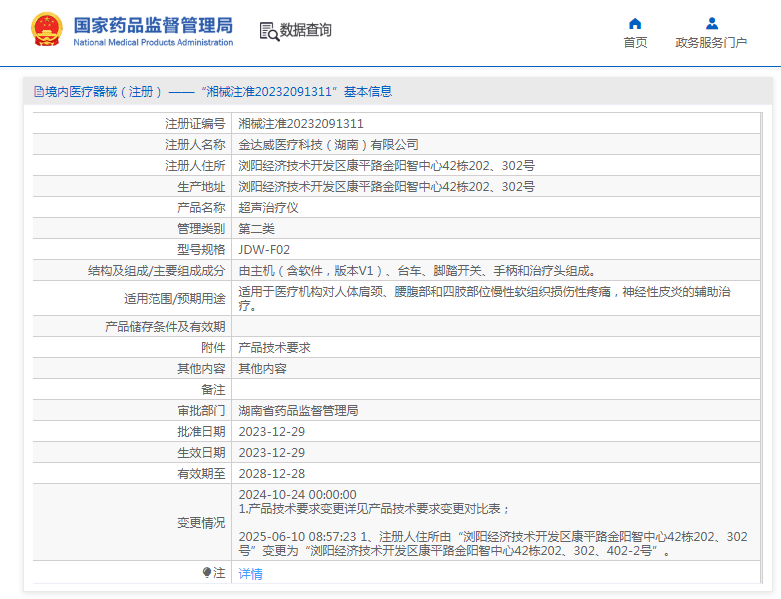Click the 产品储存条件及有效期 label
781x599 pixels.
click(x=165, y=327)
